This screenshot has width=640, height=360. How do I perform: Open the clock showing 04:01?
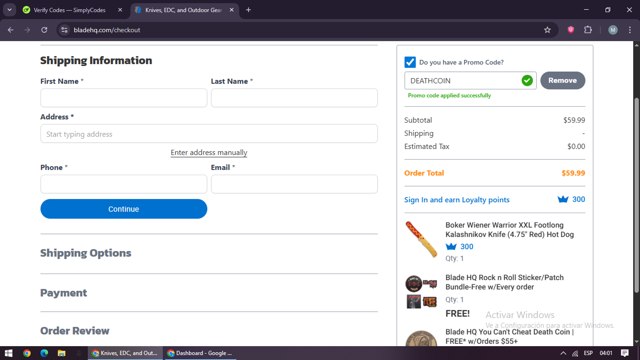[606, 353]
